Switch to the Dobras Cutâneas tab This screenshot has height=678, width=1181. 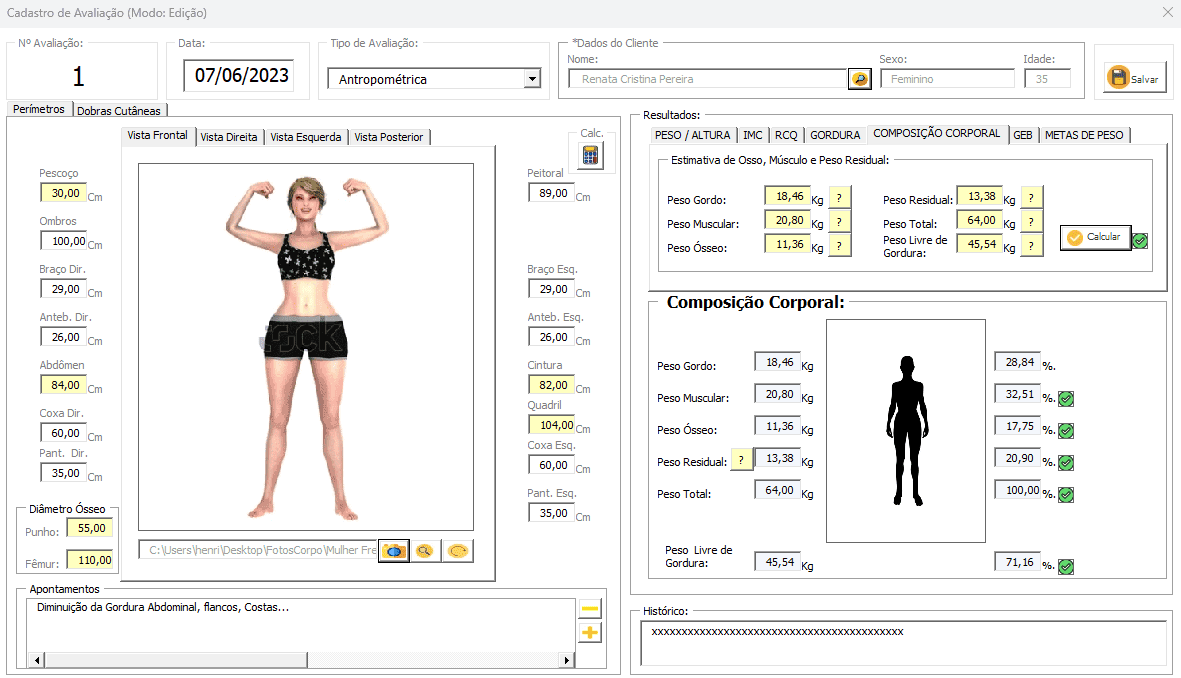click(120, 110)
